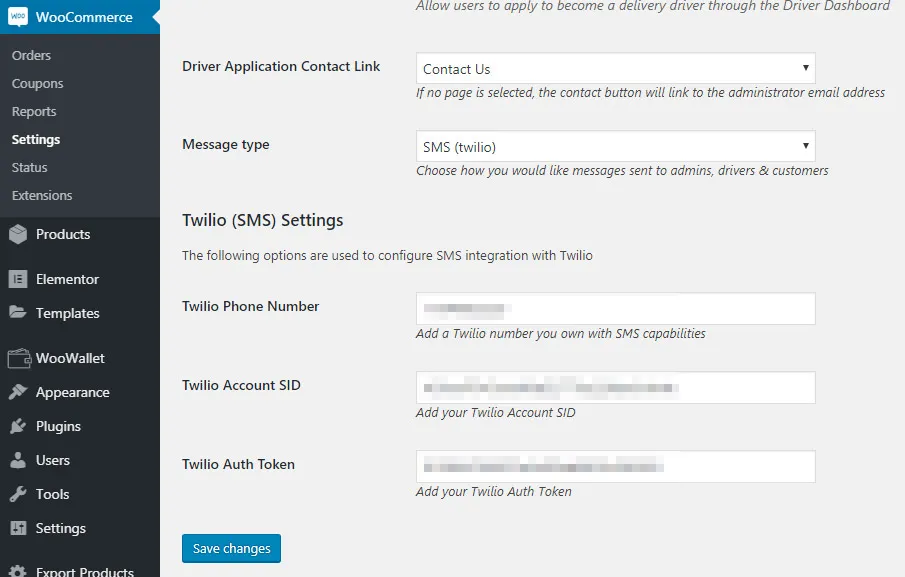Viewport: 905px width, 577px height.
Task: Open Reports submenu item
Action: click(x=34, y=111)
